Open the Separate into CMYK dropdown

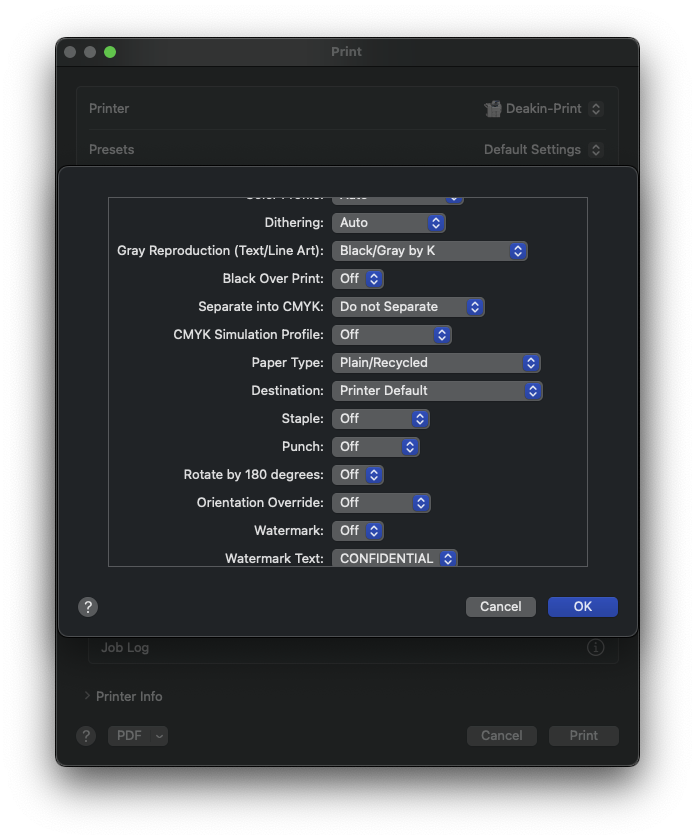click(x=408, y=306)
